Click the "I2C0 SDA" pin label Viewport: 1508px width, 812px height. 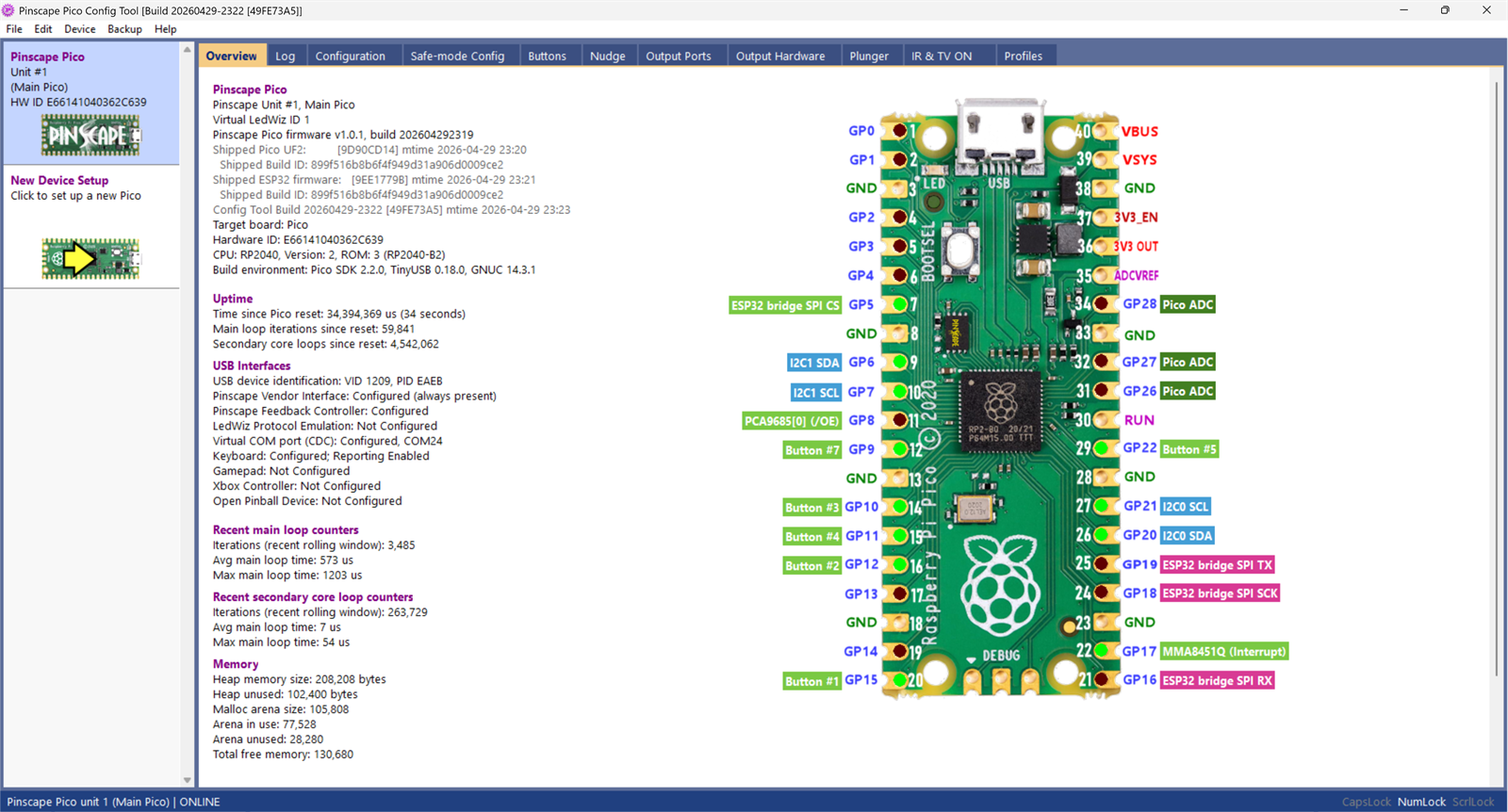coord(1188,535)
